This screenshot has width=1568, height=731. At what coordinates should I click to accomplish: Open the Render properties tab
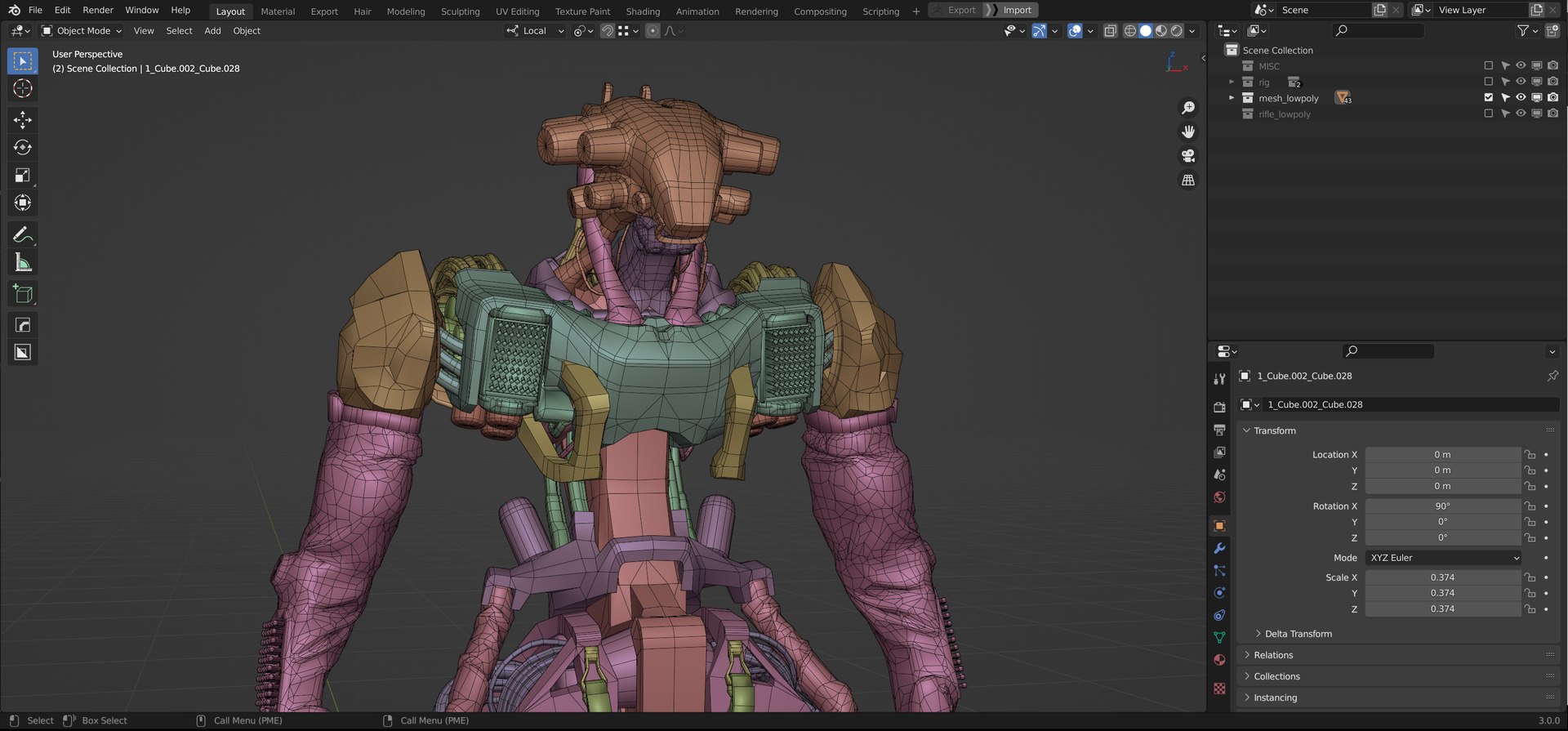point(1219,407)
